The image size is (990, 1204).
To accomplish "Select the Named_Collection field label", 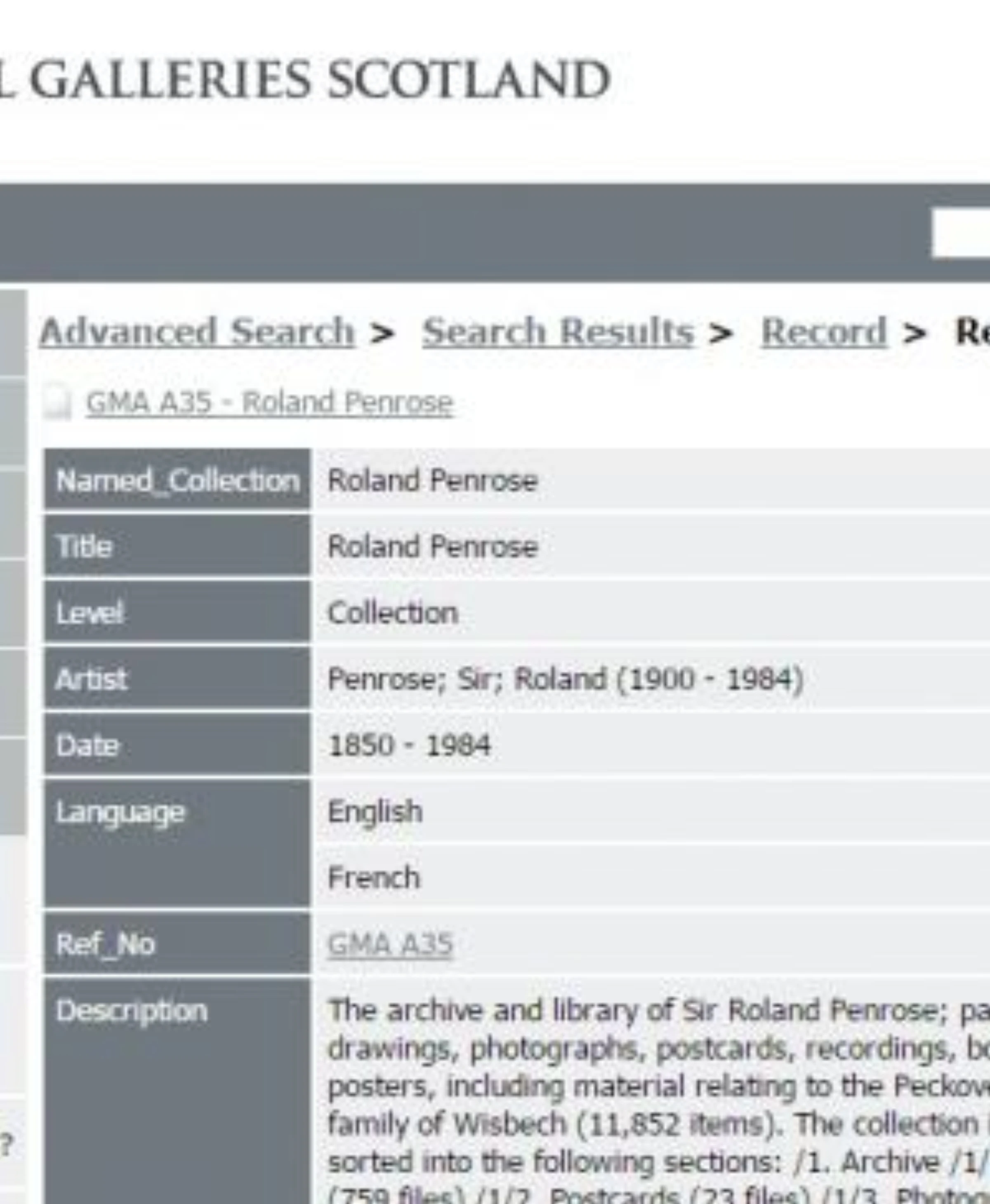I will tap(177, 481).
